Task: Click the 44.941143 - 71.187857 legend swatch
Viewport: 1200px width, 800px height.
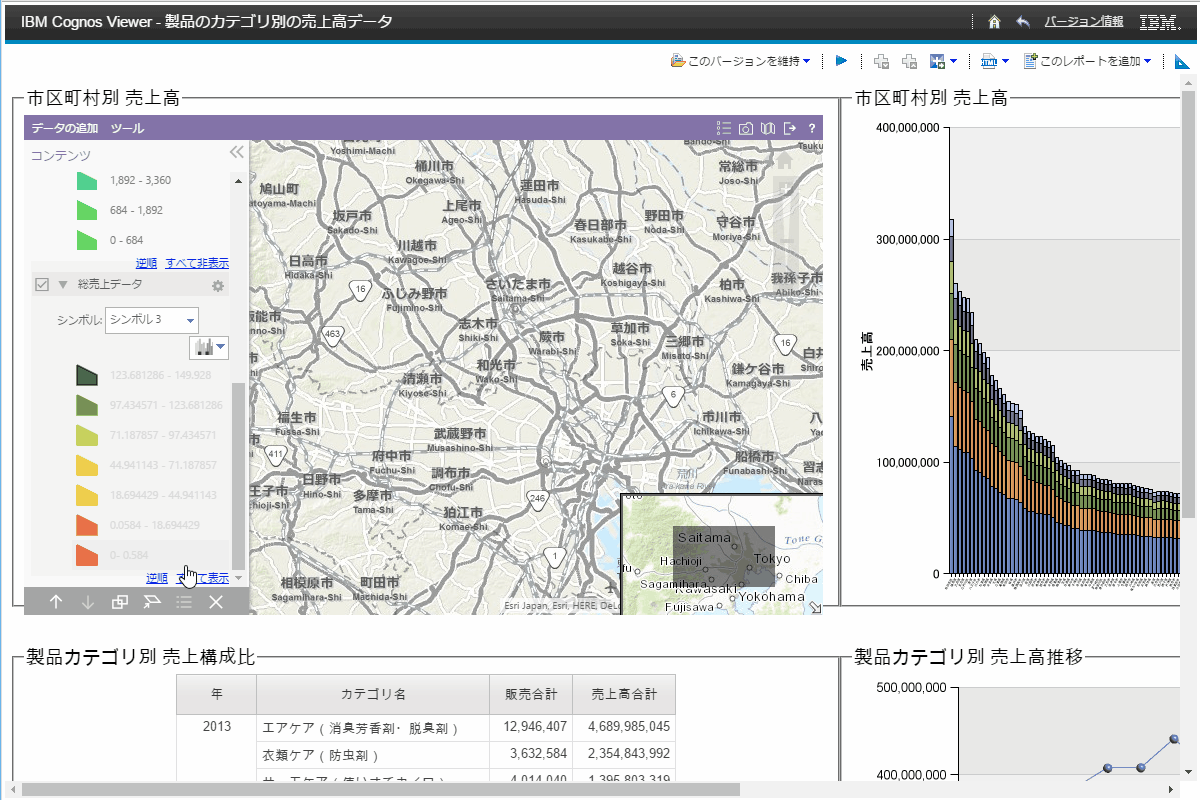Action: [86, 465]
